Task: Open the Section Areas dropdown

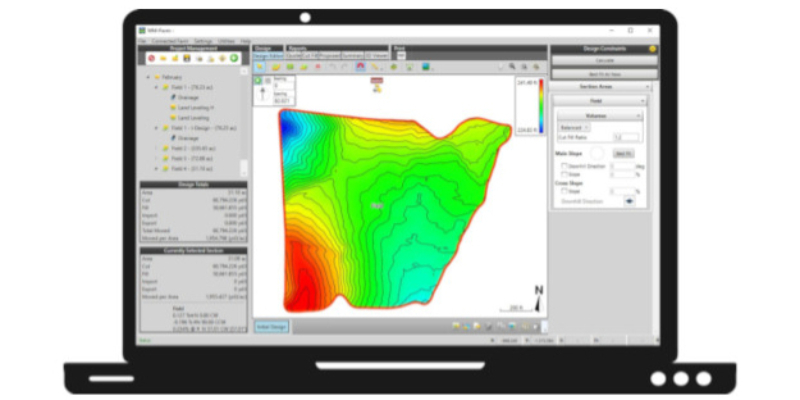Action: (x=601, y=87)
